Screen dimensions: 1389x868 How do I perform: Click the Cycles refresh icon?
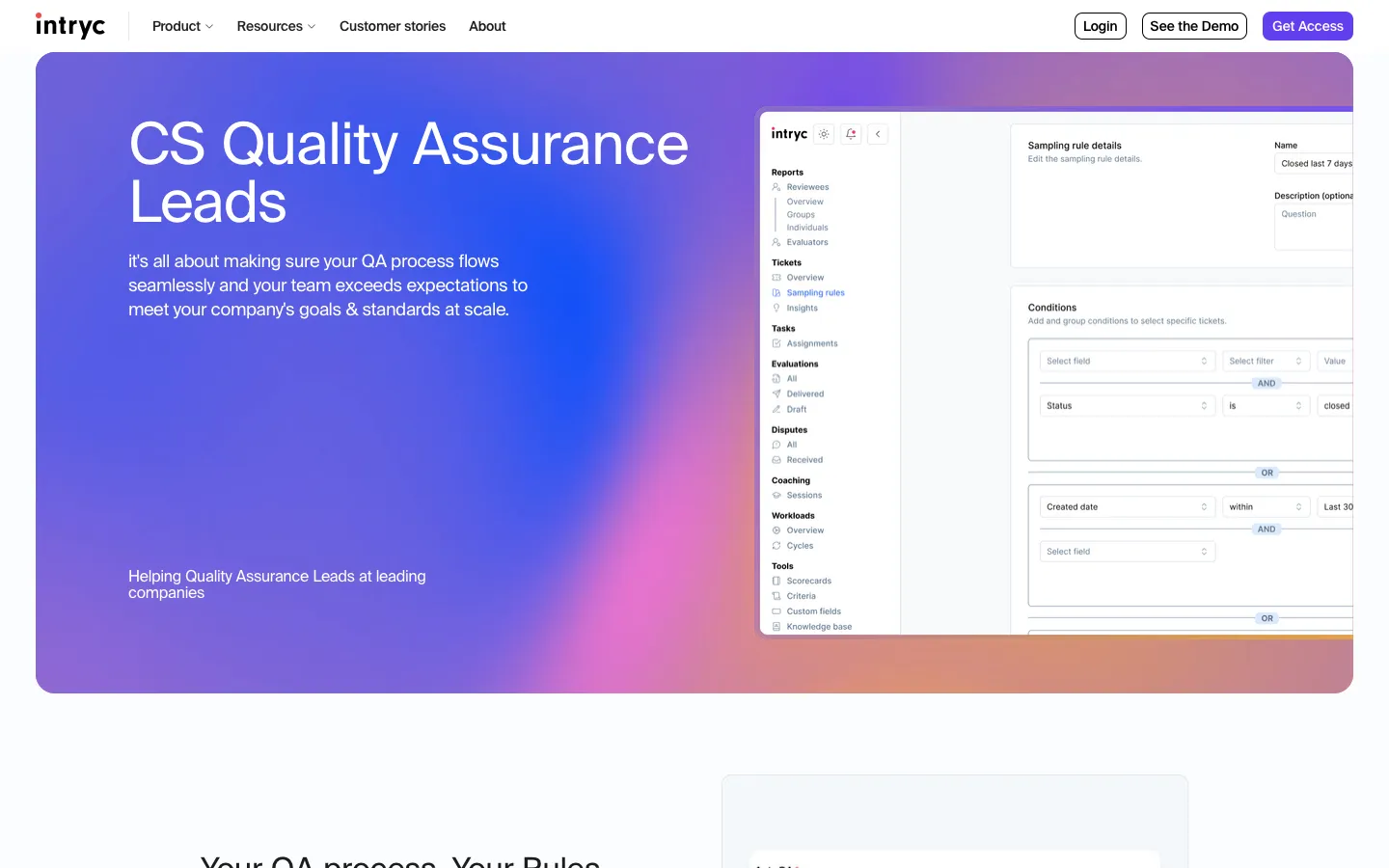pyautogui.click(x=776, y=546)
